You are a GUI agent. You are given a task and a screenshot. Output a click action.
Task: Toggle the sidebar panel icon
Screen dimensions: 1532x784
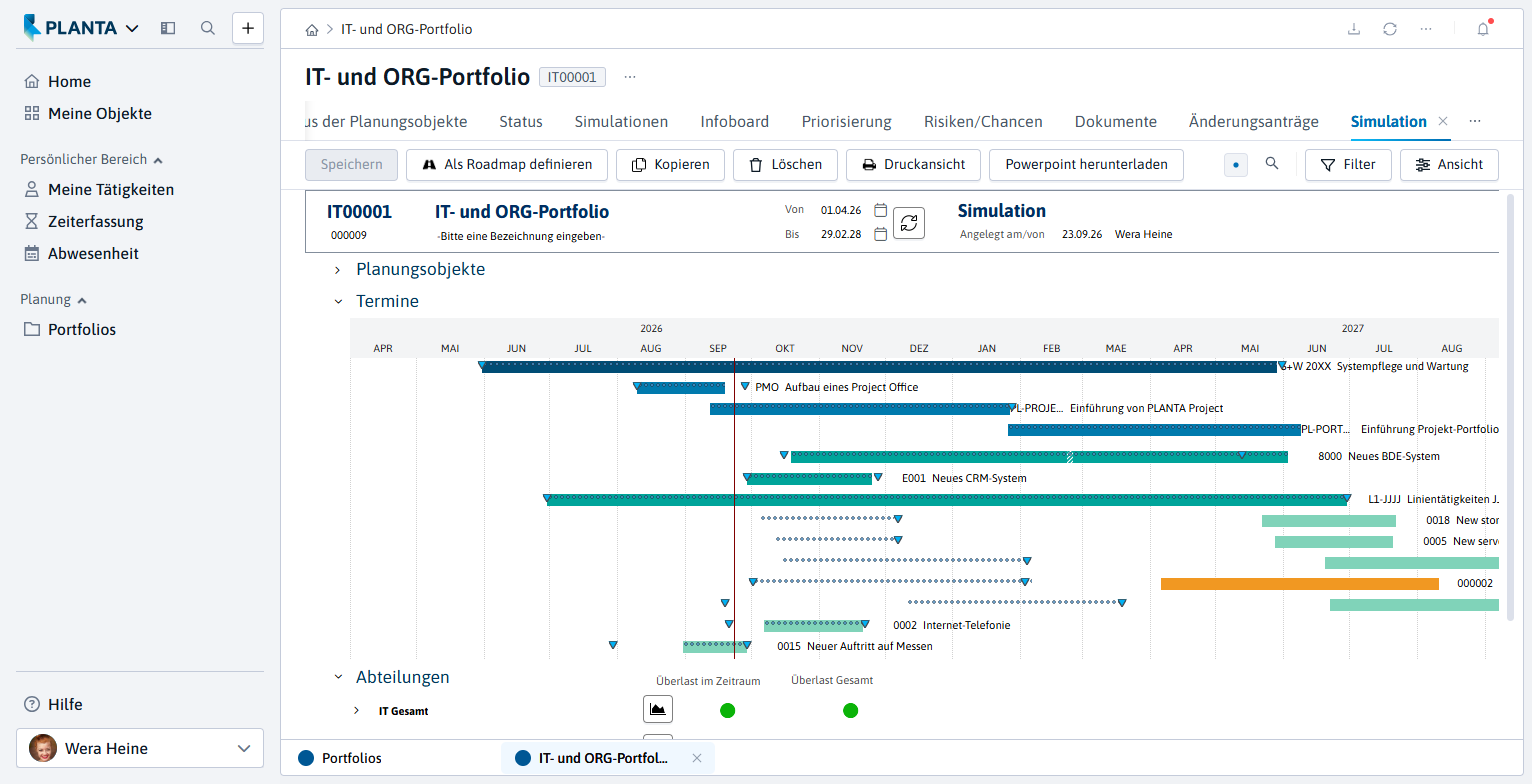(168, 28)
